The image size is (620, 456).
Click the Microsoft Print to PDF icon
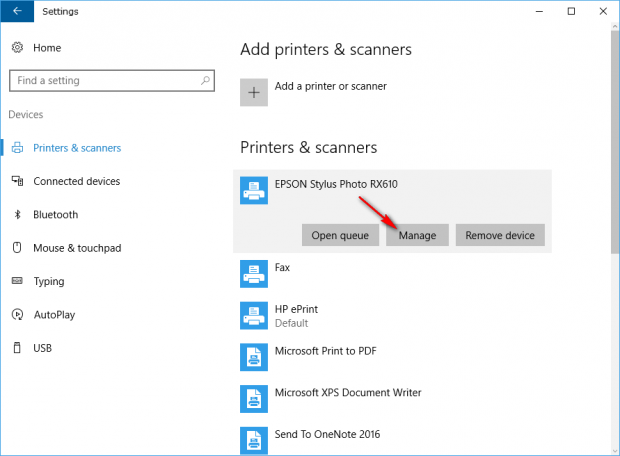point(254,357)
